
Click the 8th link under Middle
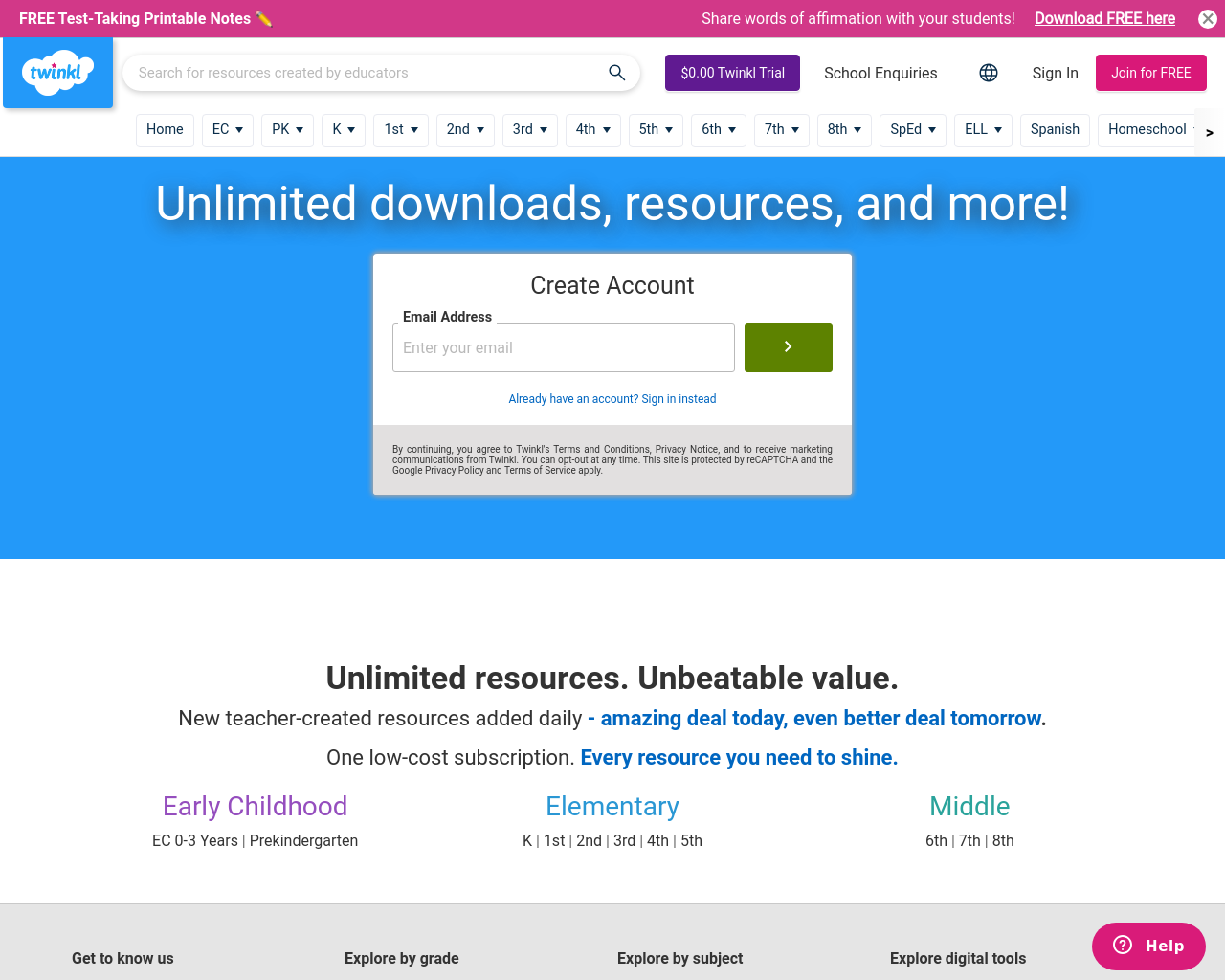tap(1003, 840)
